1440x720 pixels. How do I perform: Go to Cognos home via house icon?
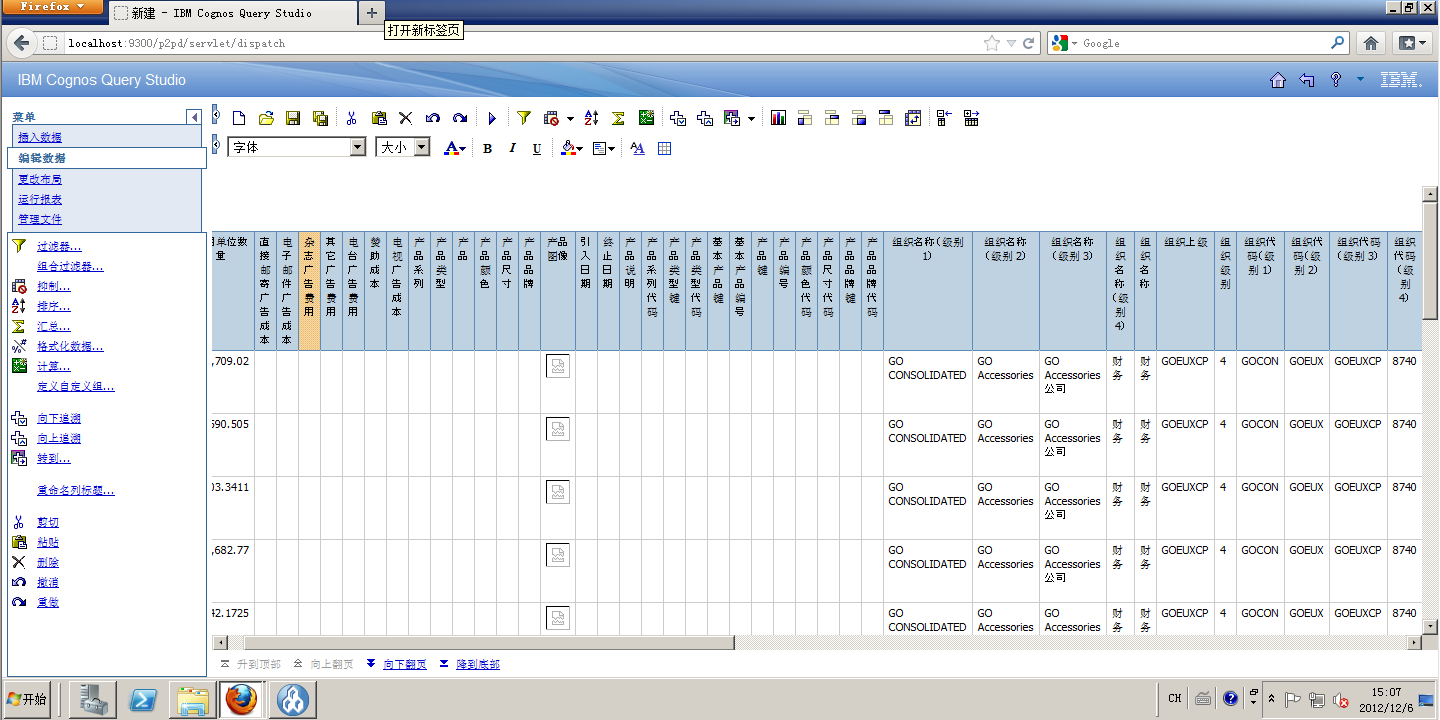coord(1278,80)
